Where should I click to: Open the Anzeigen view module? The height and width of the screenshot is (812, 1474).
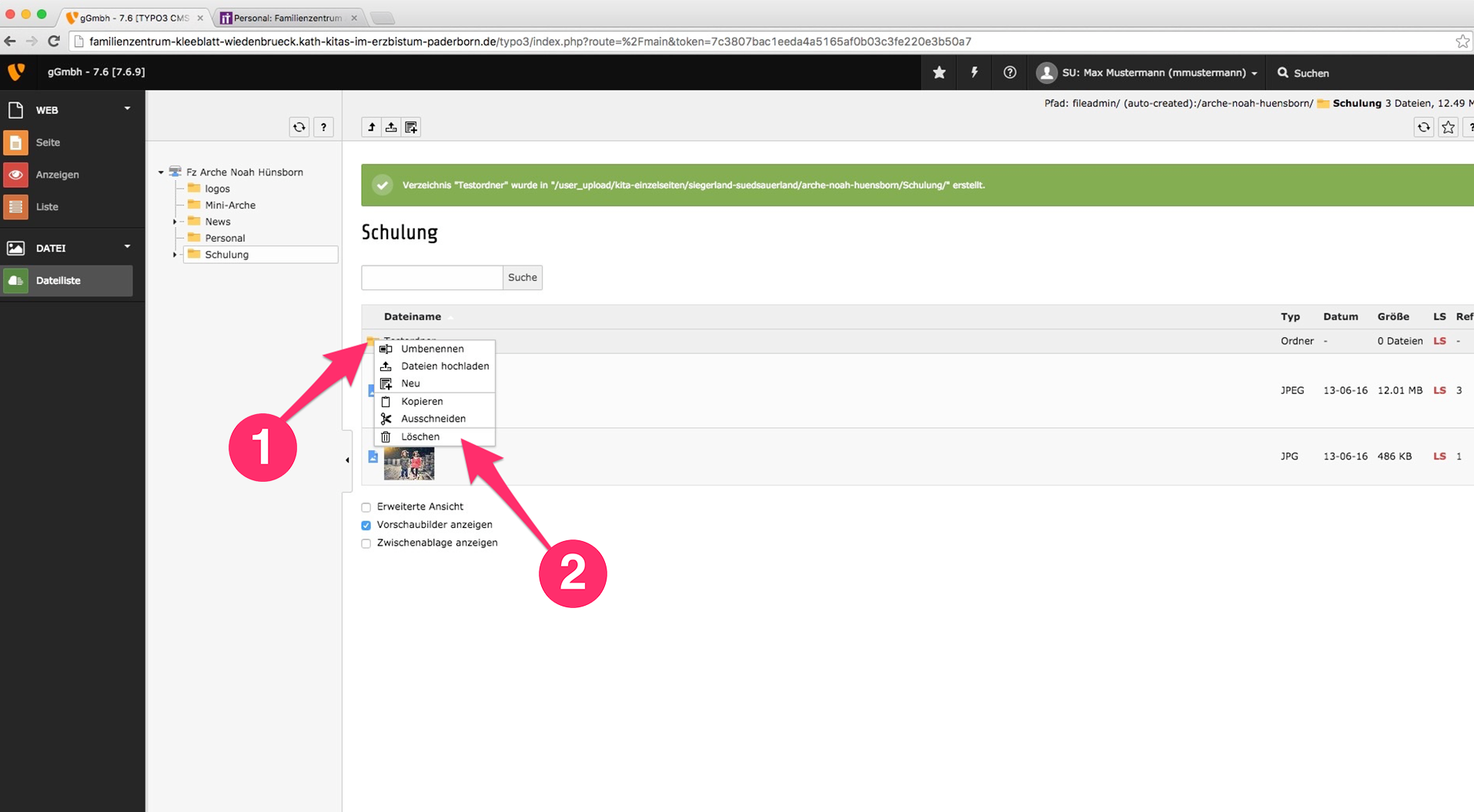click(x=57, y=175)
